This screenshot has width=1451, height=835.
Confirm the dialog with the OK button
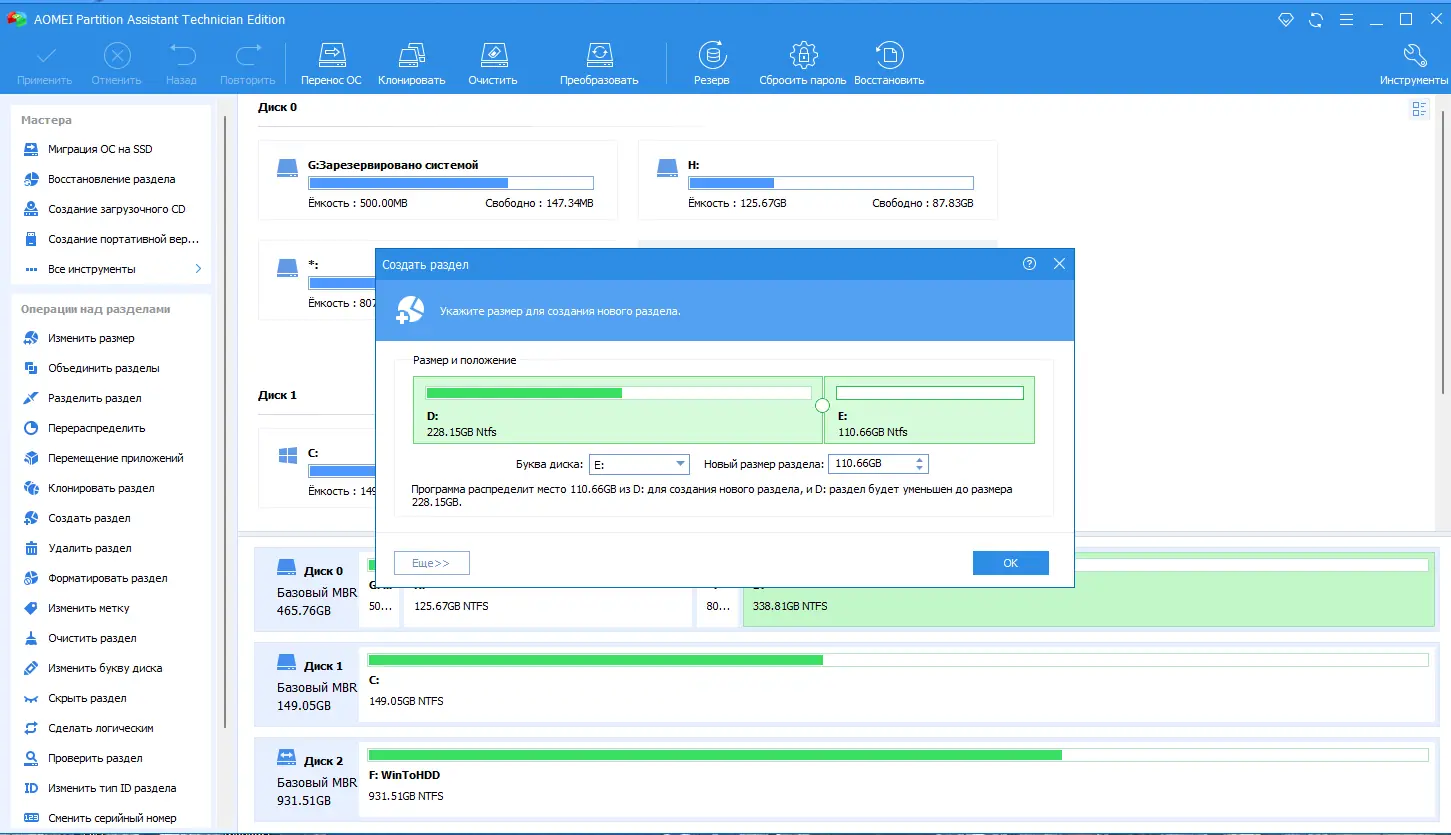(1010, 563)
